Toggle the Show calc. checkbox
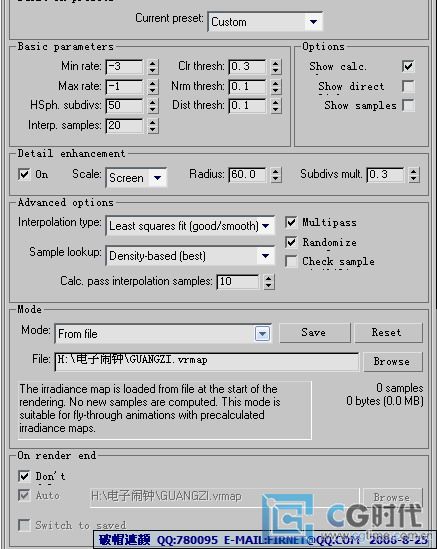Image resolution: width=437 pixels, height=549 pixels. click(x=408, y=66)
